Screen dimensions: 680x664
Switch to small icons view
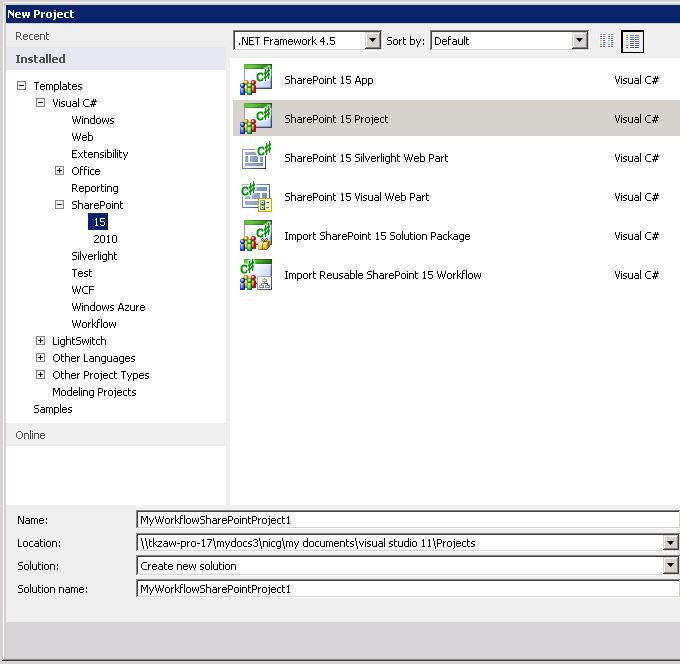(x=606, y=41)
